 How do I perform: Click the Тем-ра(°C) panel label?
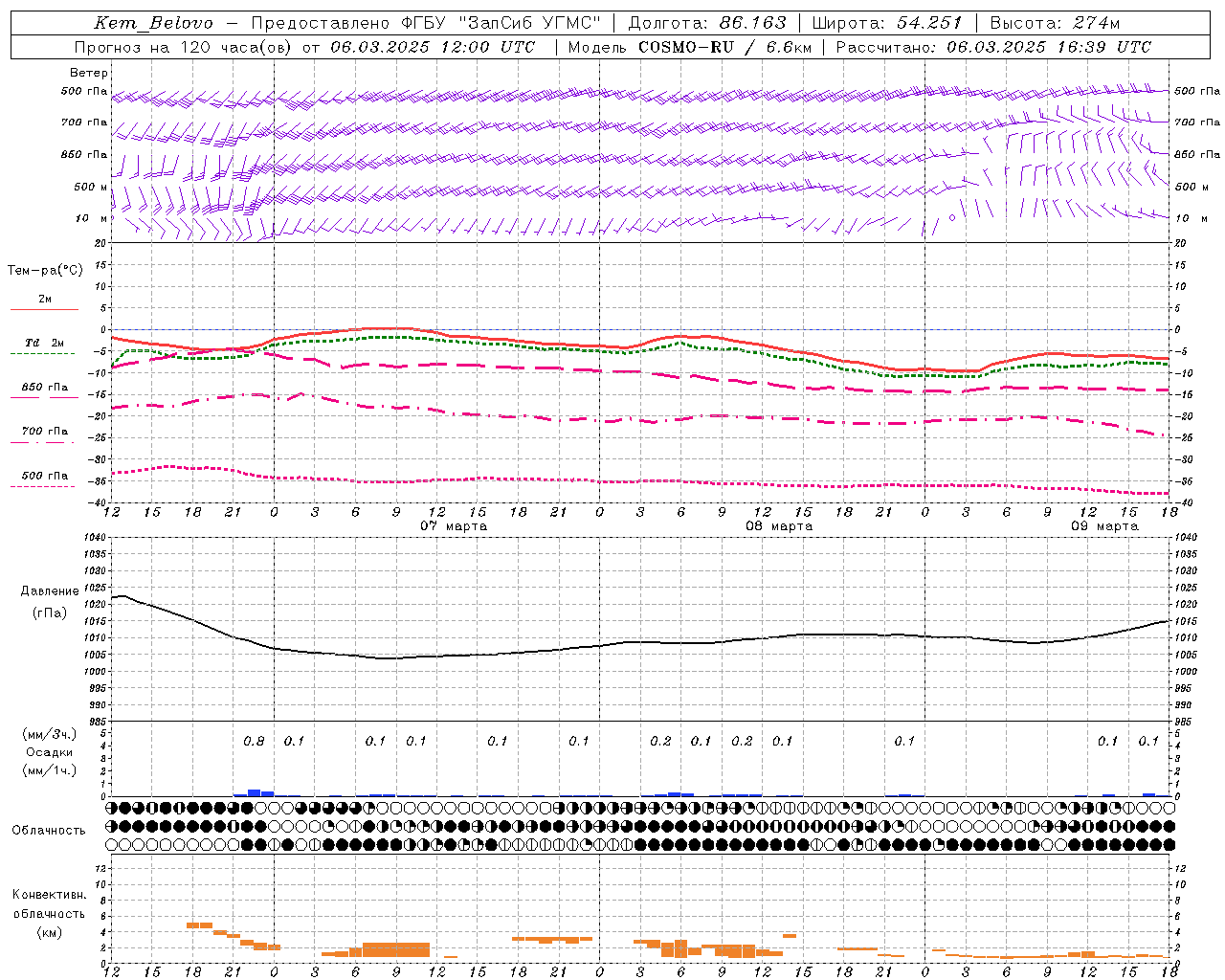[x=45, y=271]
